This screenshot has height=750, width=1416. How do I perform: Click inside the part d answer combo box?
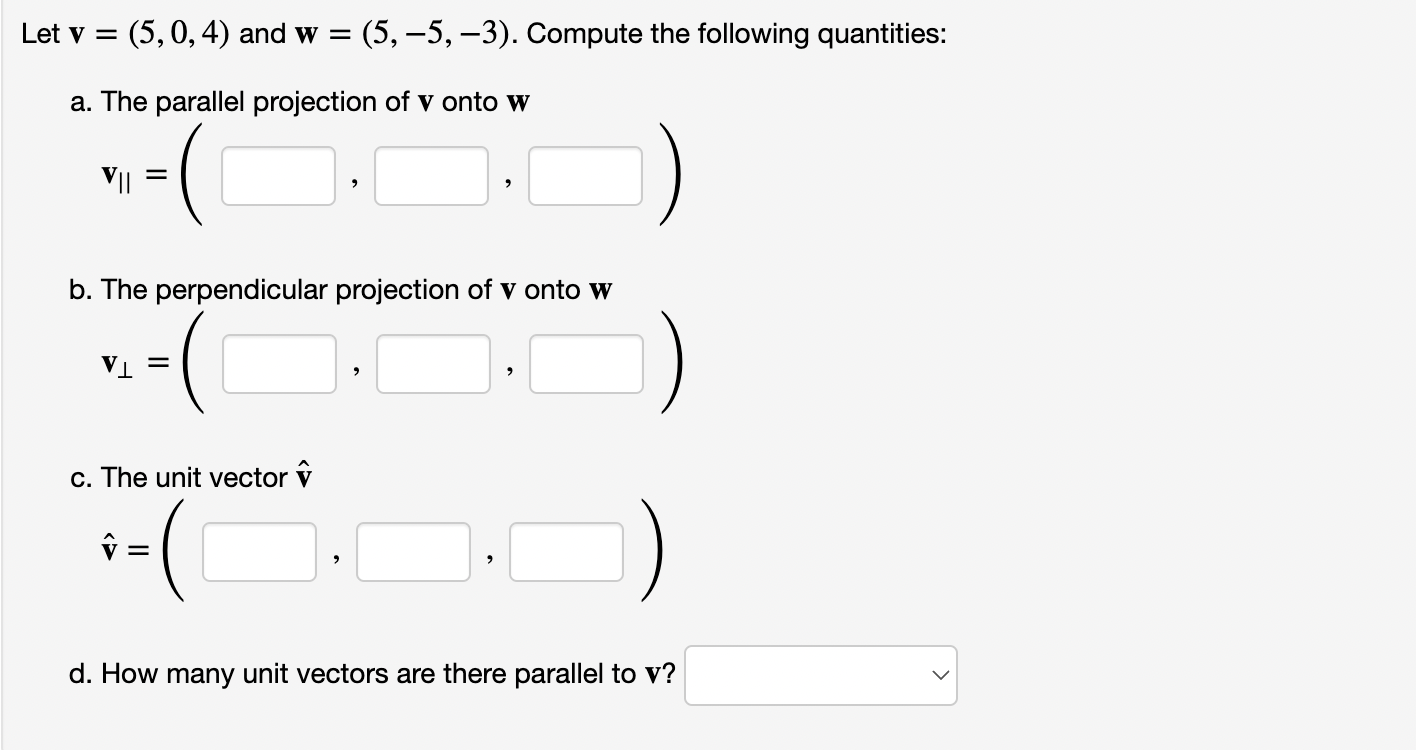click(800, 675)
